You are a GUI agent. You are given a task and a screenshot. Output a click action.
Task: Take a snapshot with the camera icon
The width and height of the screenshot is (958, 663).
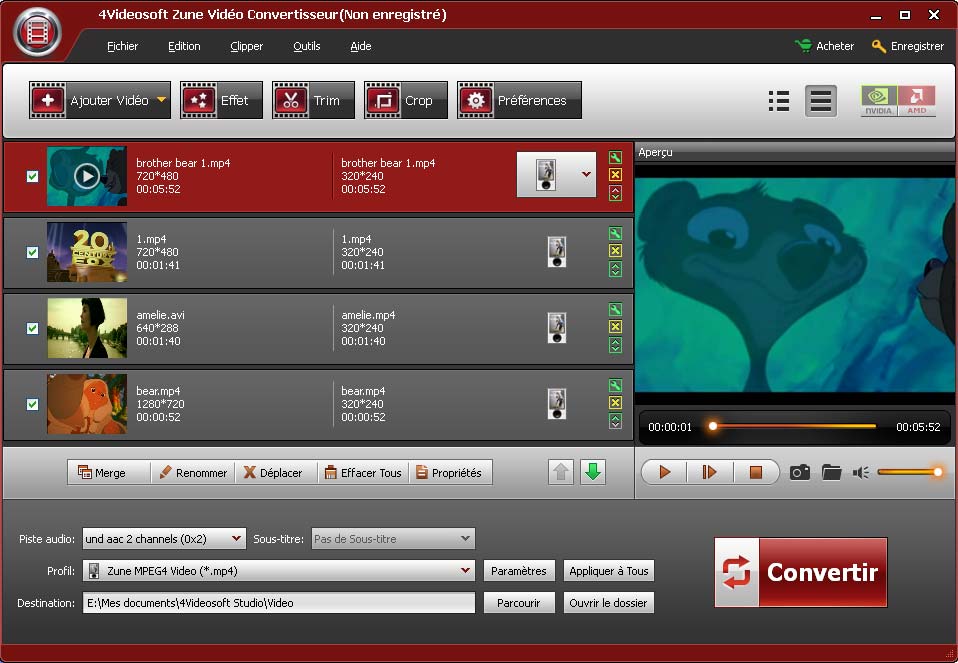pos(800,472)
